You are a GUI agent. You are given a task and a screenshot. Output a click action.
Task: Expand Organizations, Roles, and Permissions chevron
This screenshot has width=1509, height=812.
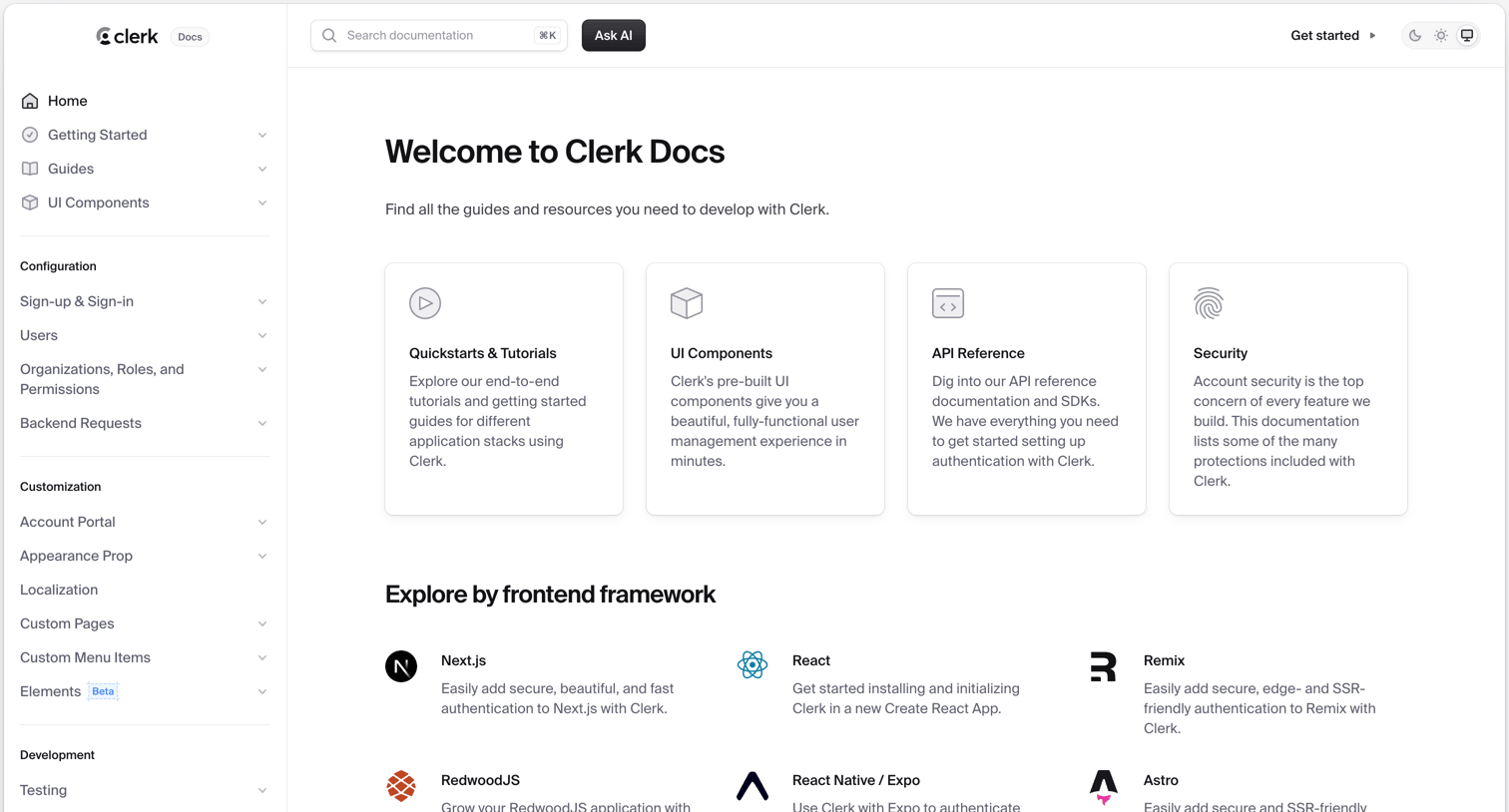click(262, 369)
